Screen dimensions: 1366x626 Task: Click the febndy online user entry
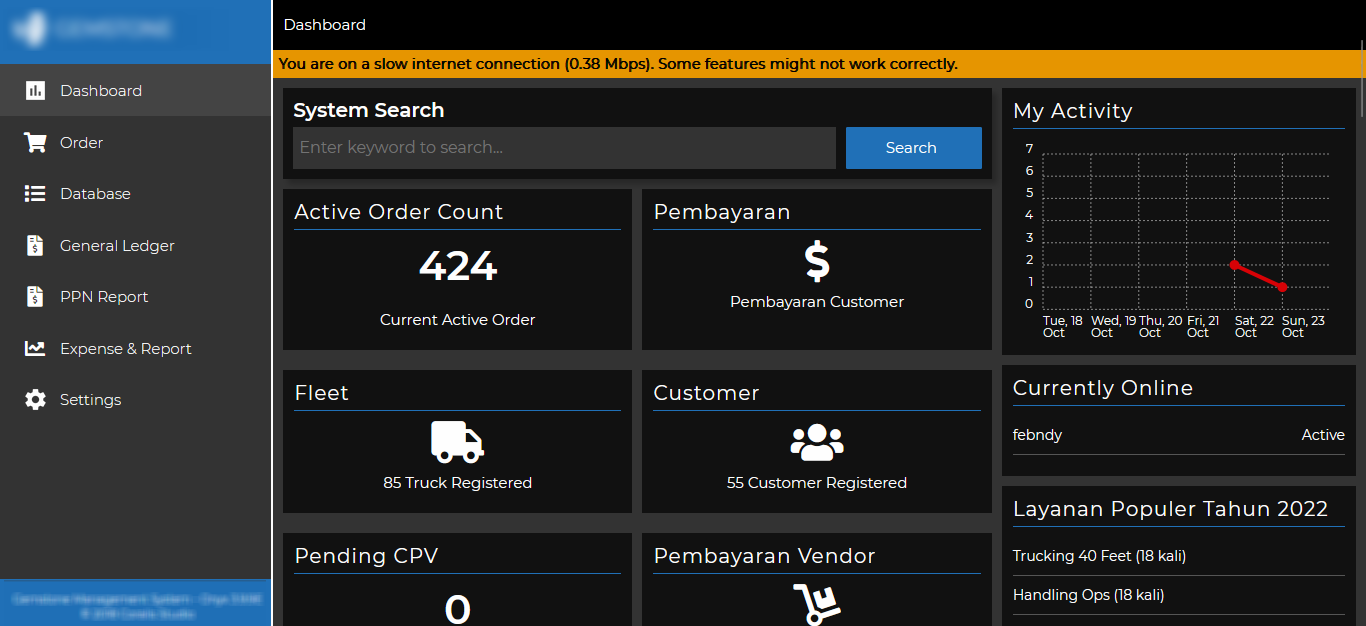(1038, 435)
